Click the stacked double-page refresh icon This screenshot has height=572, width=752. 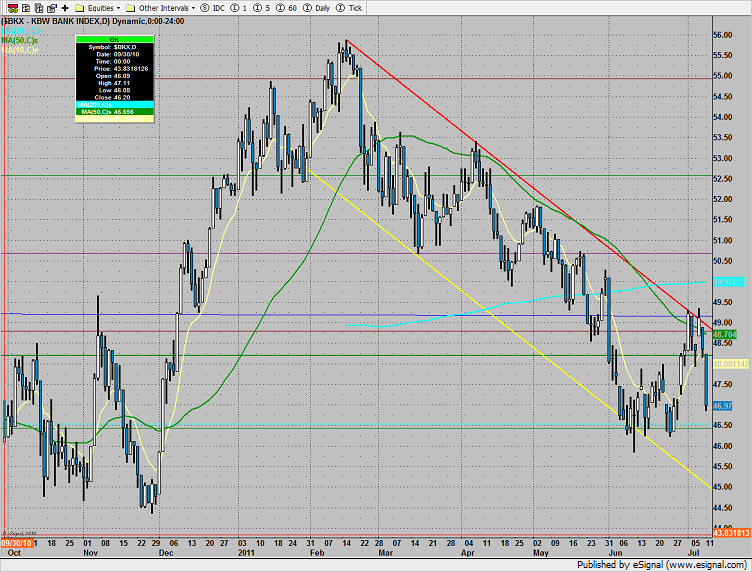pos(39,8)
